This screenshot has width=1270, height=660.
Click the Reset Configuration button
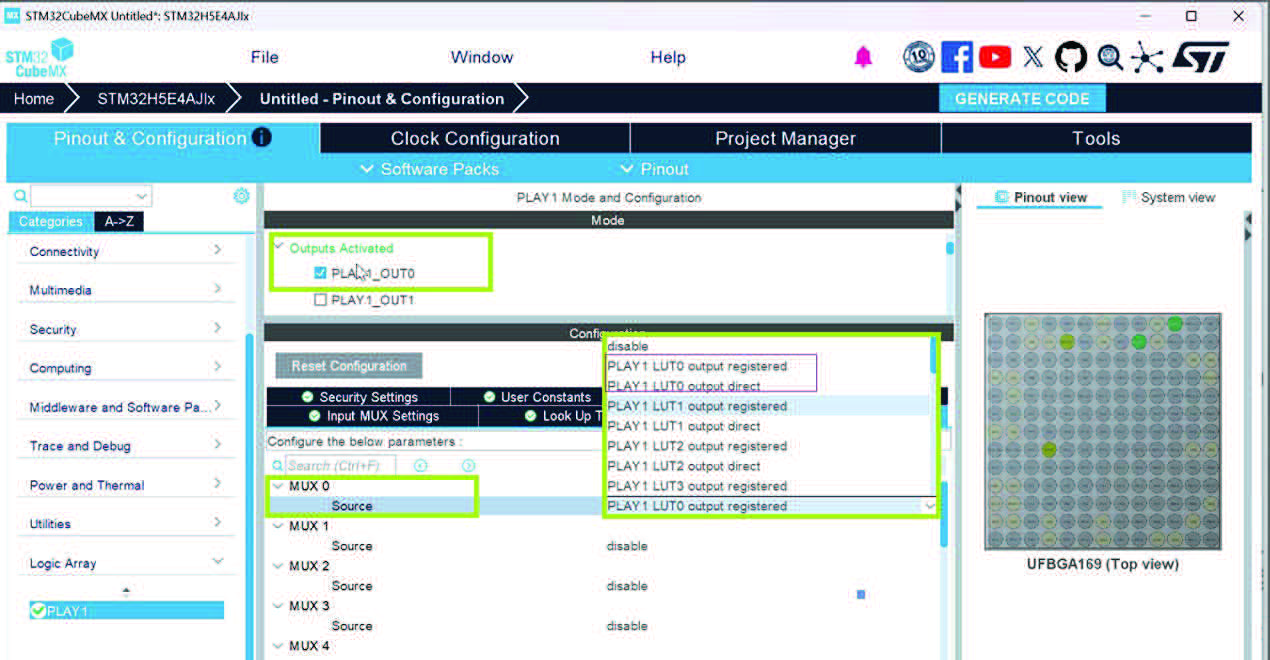(349, 366)
